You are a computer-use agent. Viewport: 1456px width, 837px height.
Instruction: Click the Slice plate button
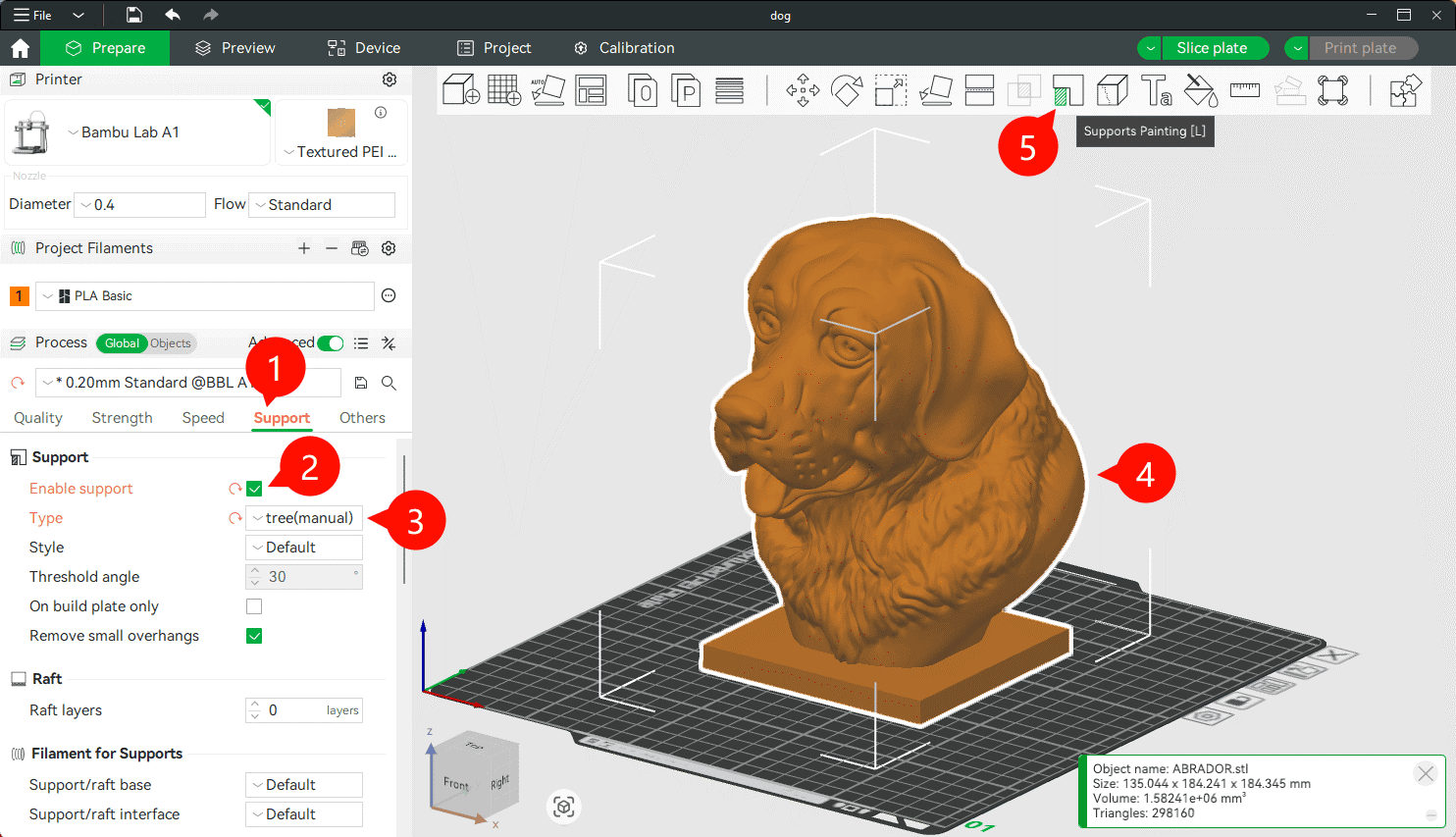tap(1212, 48)
